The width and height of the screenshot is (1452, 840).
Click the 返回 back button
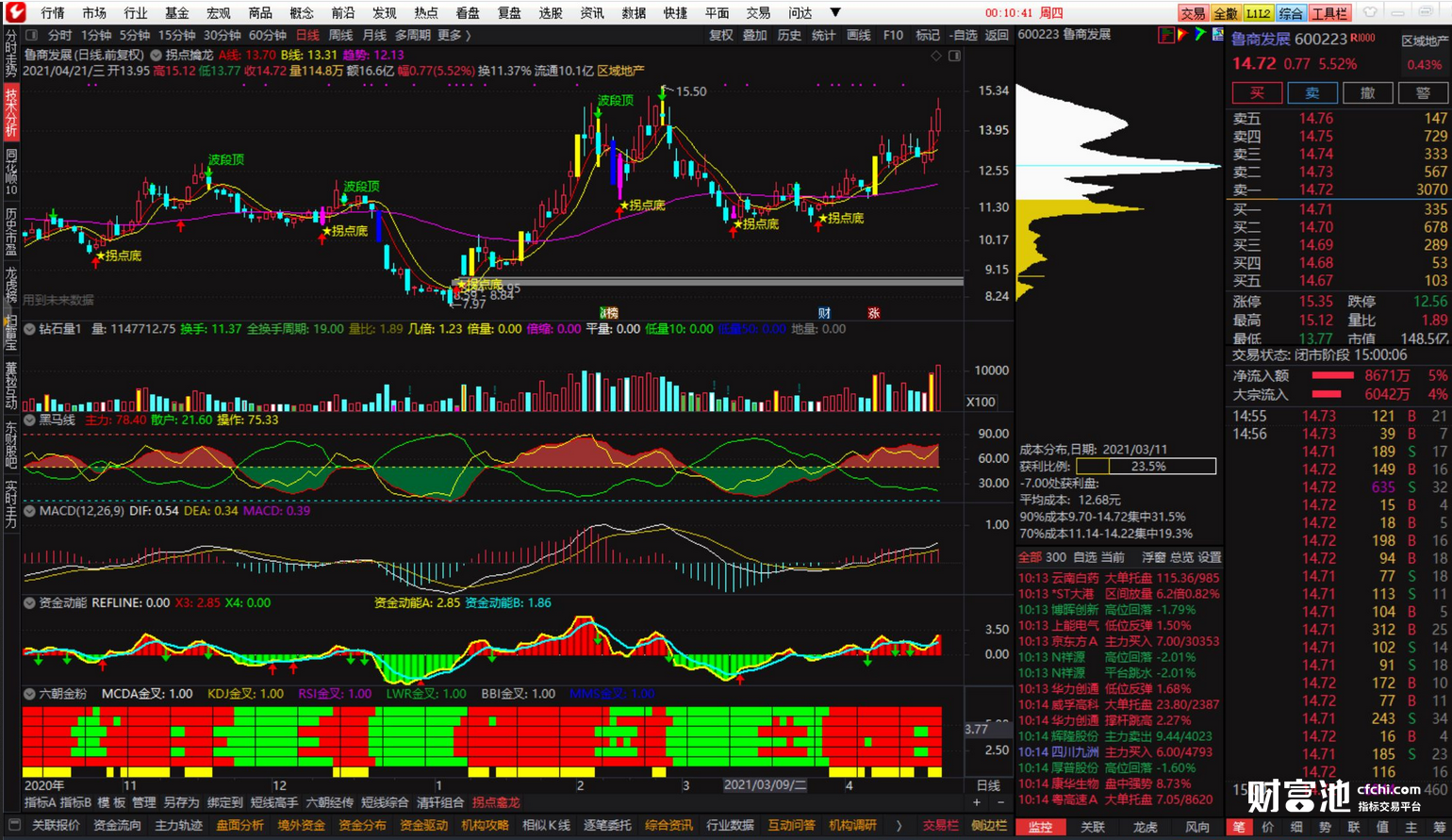coord(997,35)
